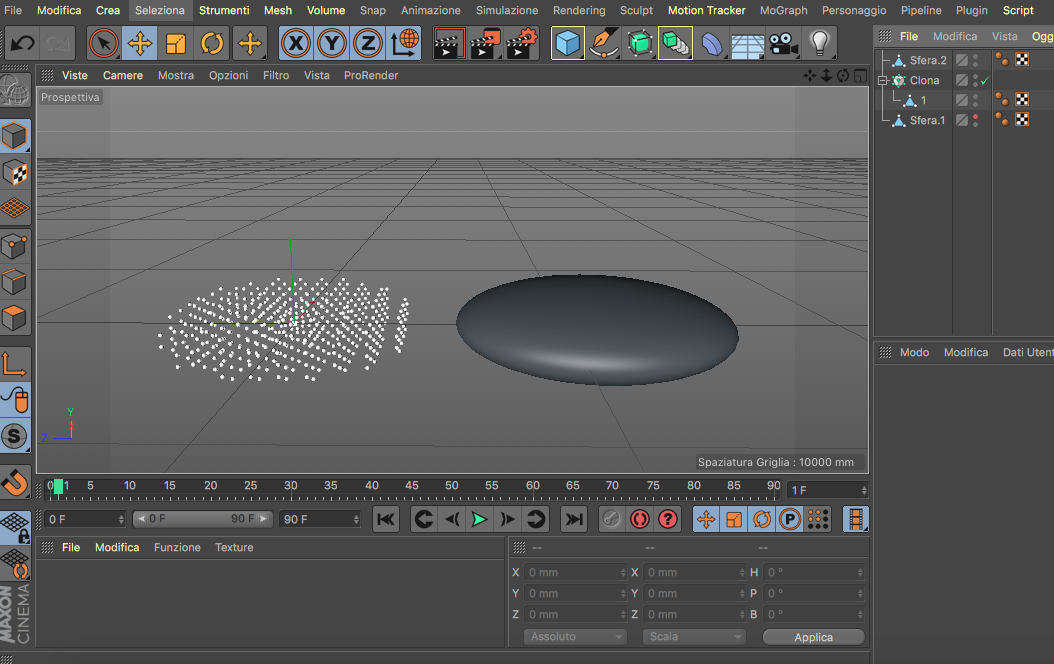Click the Pen spline tool icon
This screenshot has width=1054, height=664.
click(603, 44)
